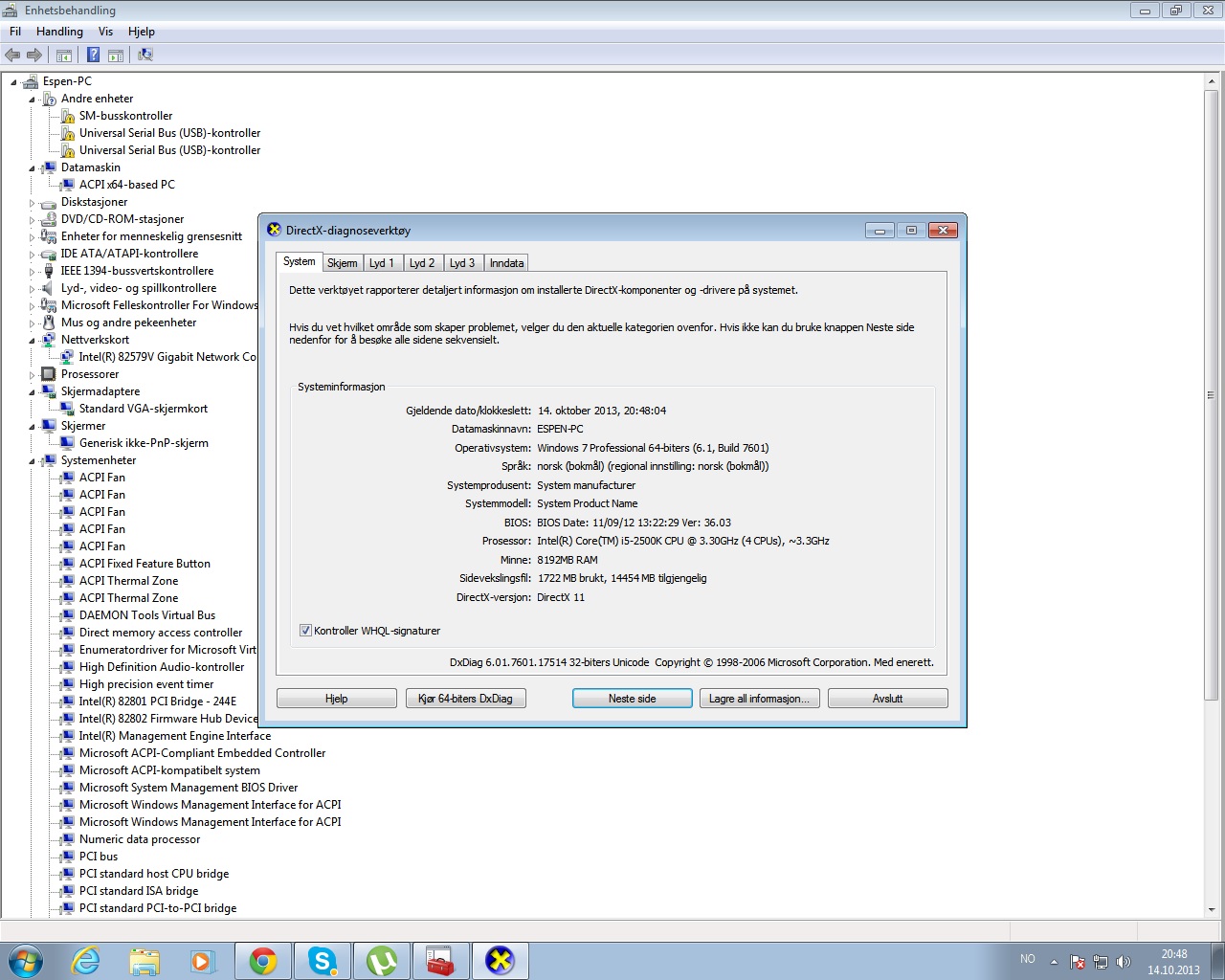Switch to Device Manager toolbox taskbar icon
1225x980 pixels.
pos(441,961)
